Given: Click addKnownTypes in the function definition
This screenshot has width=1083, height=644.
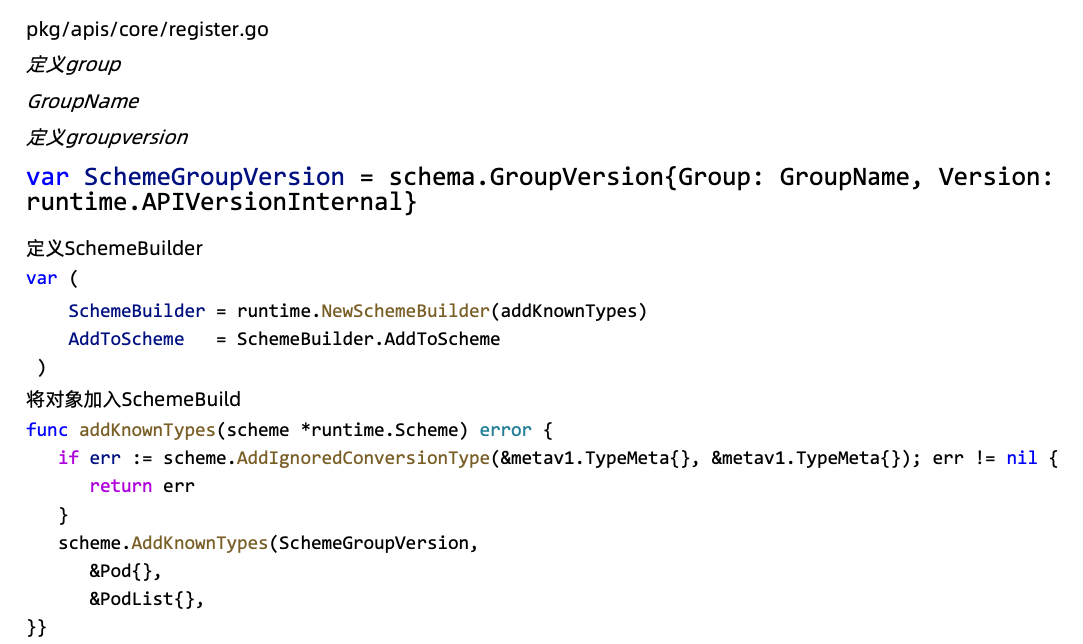Looking at the screenshot, I should 147,430.
